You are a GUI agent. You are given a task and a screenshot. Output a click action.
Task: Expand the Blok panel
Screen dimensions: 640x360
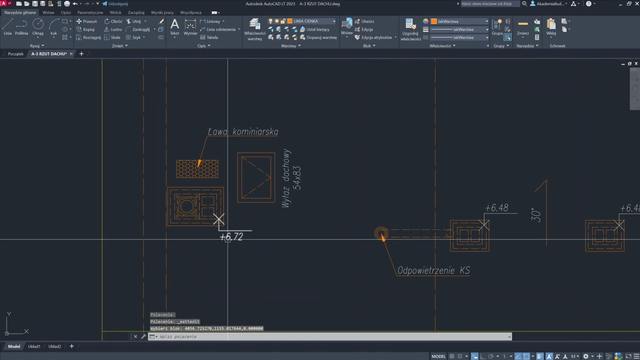369,46
